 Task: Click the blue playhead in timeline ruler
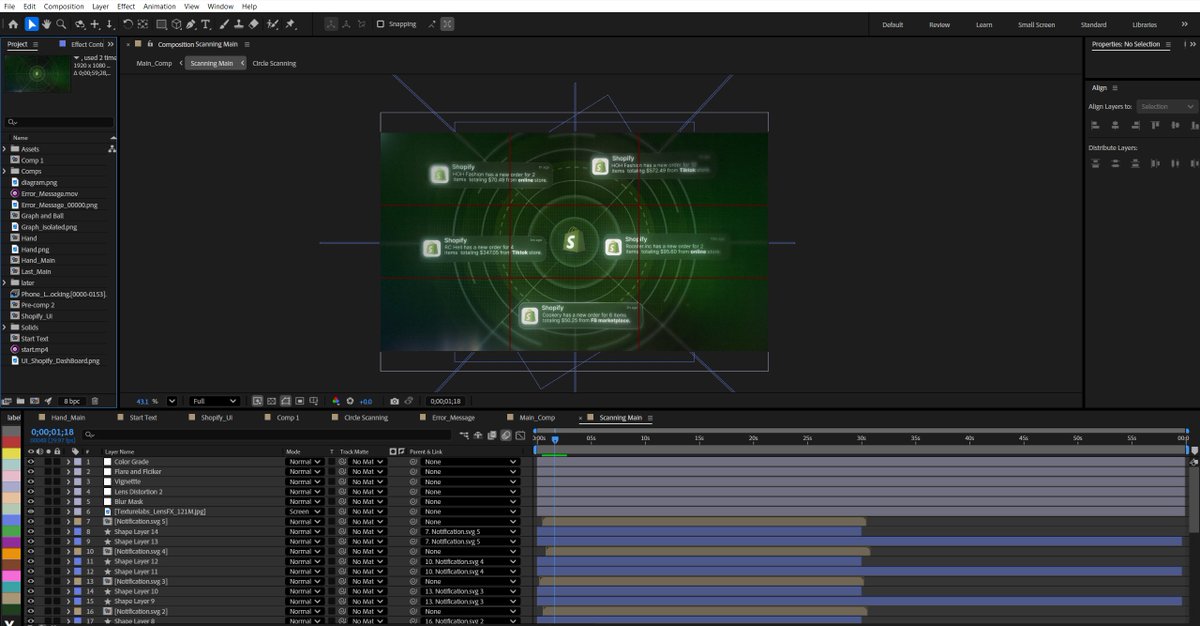pos(555,439)
